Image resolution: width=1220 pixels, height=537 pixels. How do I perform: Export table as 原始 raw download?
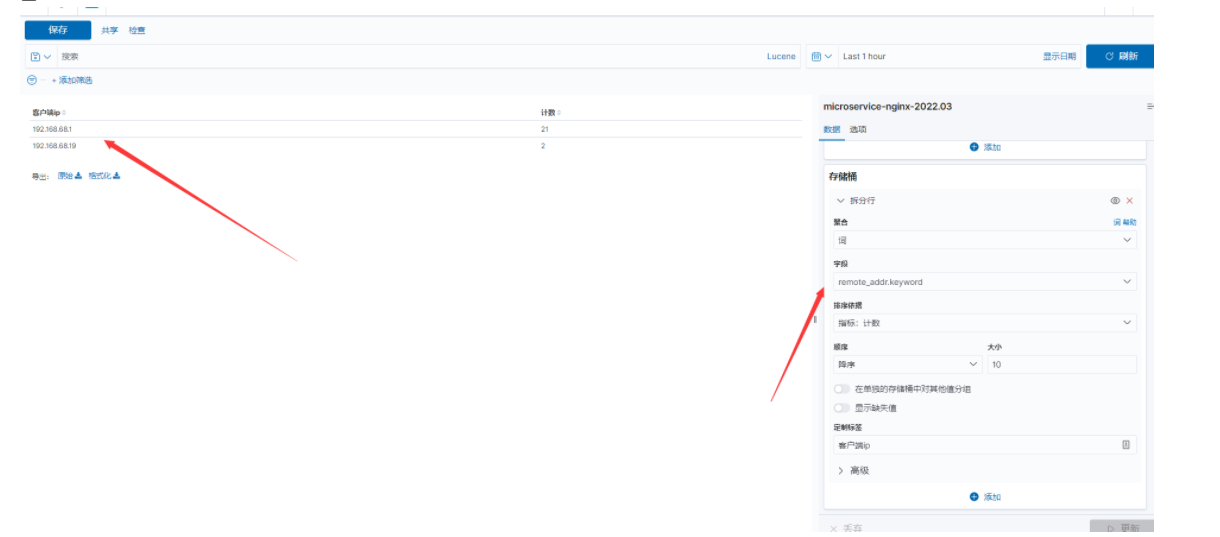(x=70, y=176)
